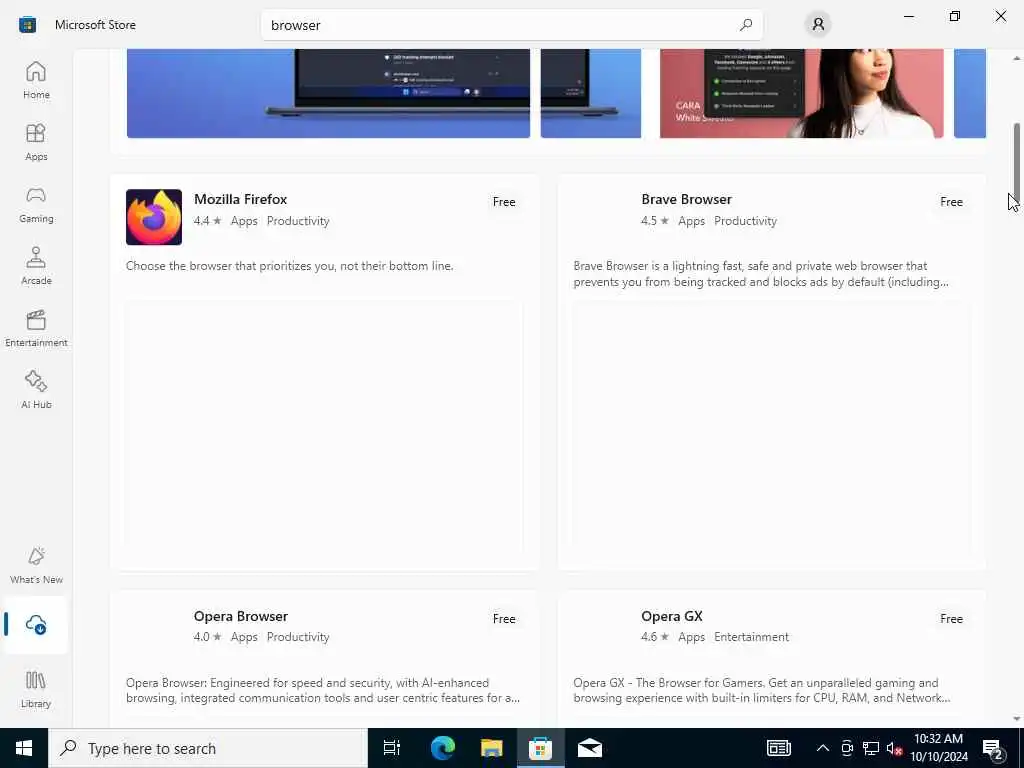Click the browser search input field
The width and height of the screenshot is (1024, 768).
[511, 25]
